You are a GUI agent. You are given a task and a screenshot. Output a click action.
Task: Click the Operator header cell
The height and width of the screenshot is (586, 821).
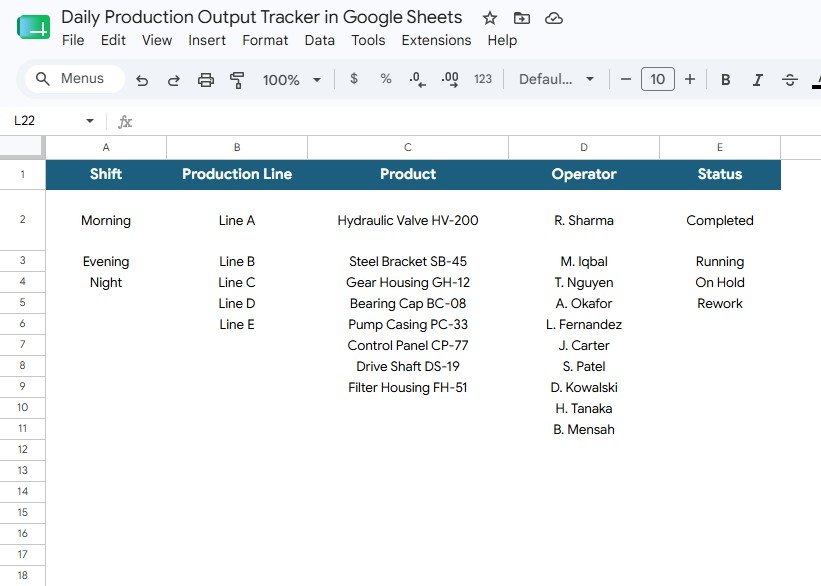click(x=584, y=174)
